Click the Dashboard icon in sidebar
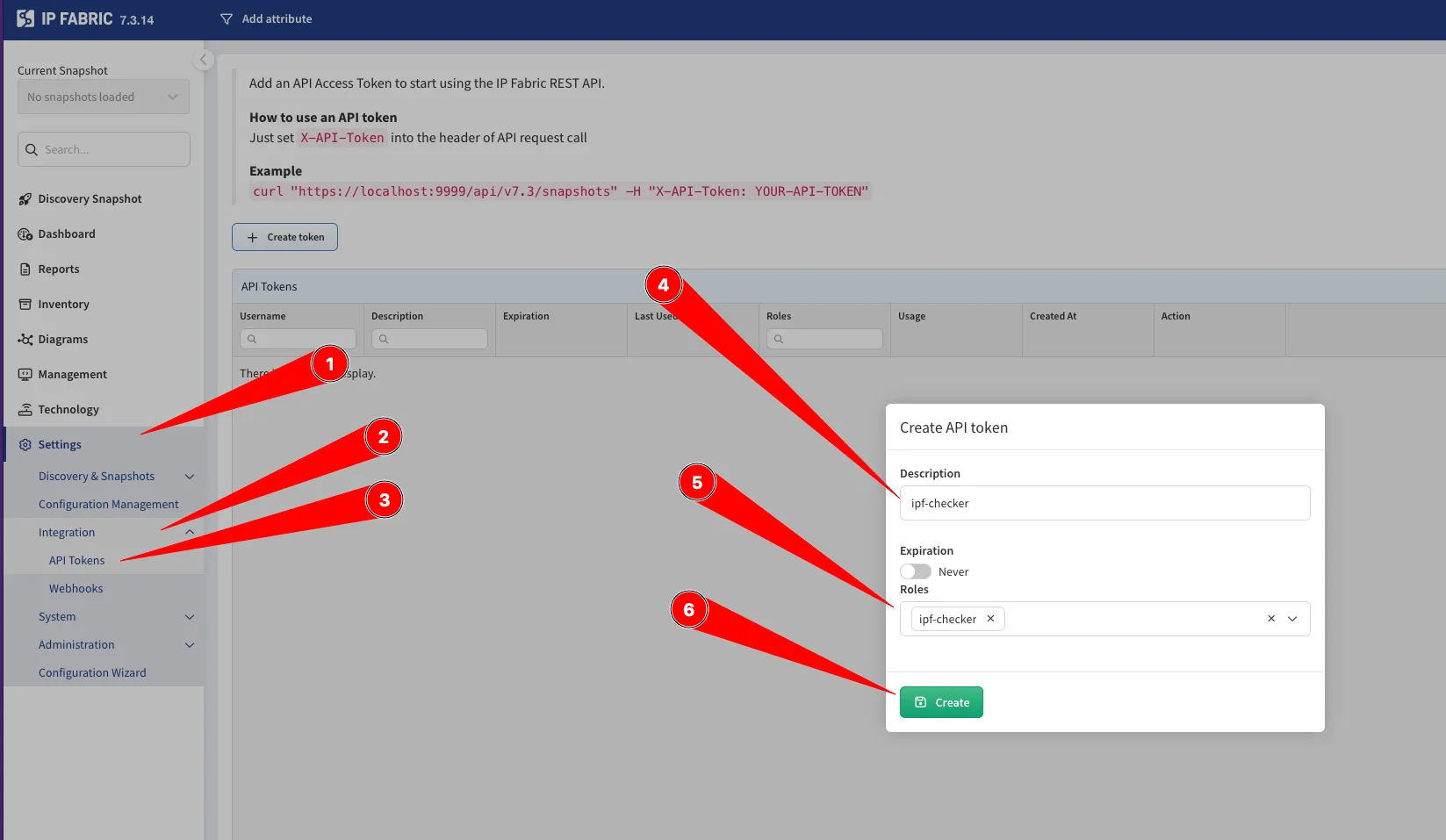 coord(25,234)
